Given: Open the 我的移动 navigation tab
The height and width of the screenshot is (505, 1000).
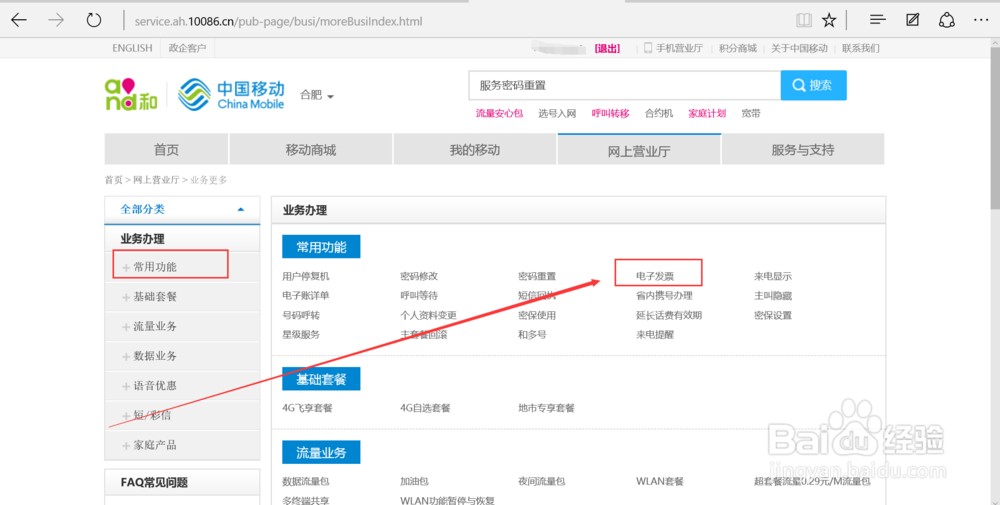Looking at the screenshot, I should [474, 150].
